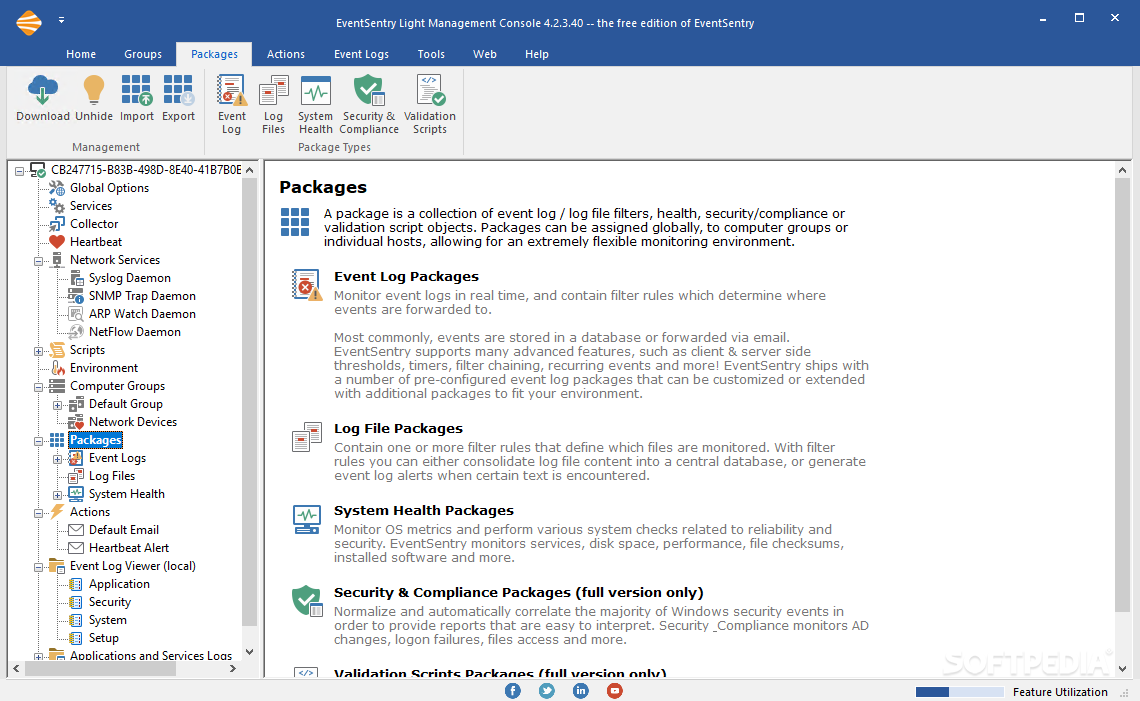Select NetFlow Daemon node
This screenshot has height=701, width=1140.
[x=135, y=332]
